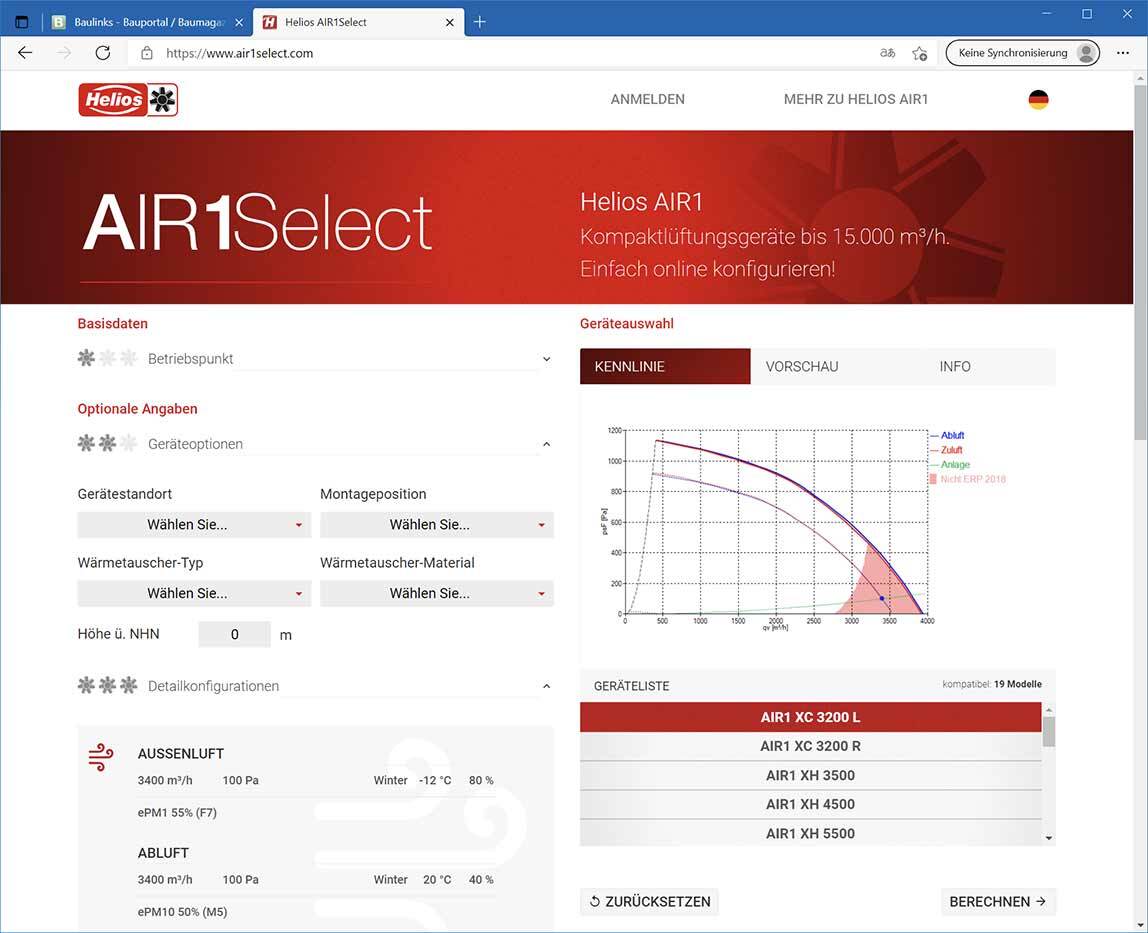
Task: Open the VORSCHAU tab
Action: click(x=802, y=366)
